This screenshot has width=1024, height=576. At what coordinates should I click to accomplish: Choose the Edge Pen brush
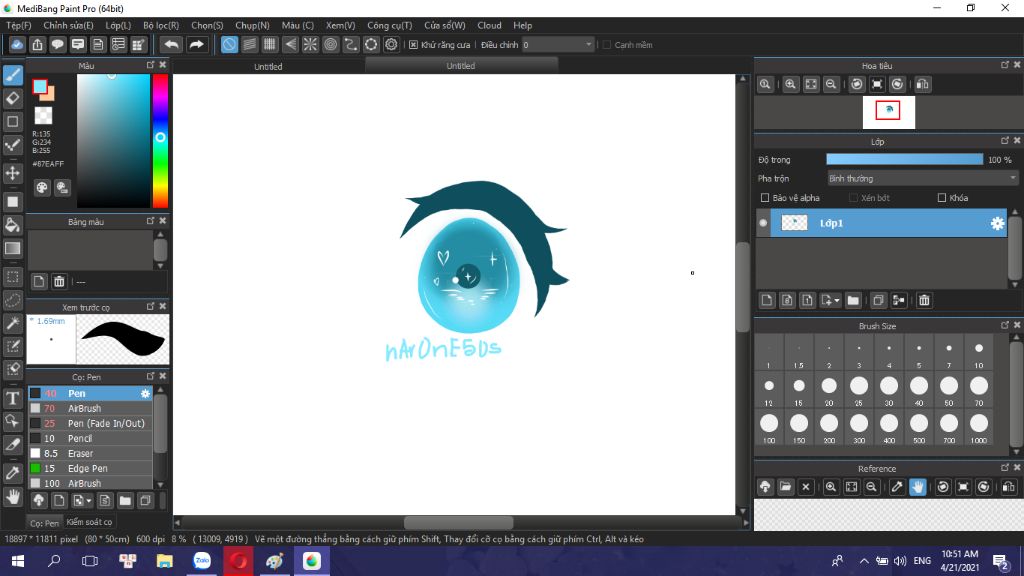tap(90, 468)
